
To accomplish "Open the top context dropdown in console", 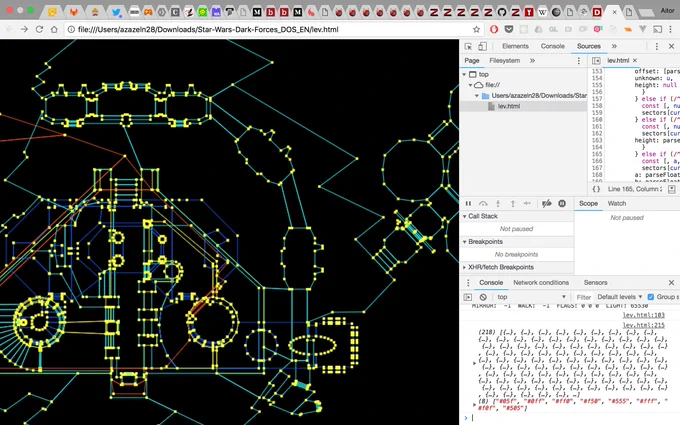I will point(531,297).
